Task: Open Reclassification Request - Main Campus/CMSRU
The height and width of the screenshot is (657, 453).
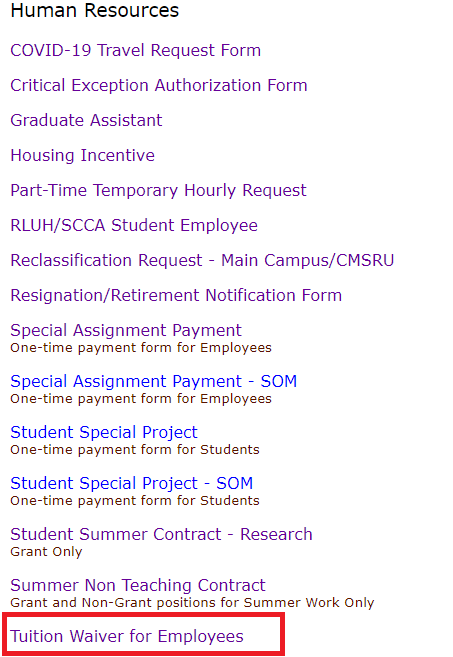Action: (202, 260)
